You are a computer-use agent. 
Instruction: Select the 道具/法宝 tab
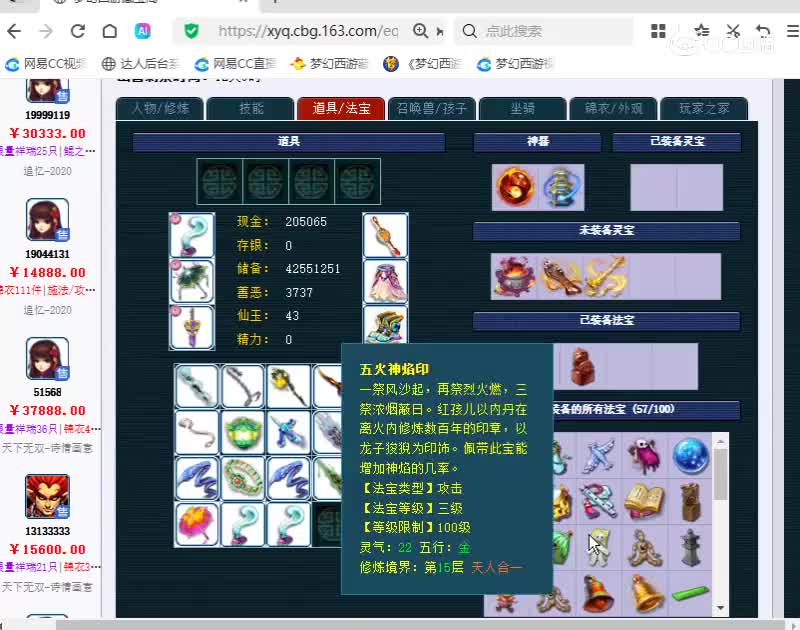(341, 109)
